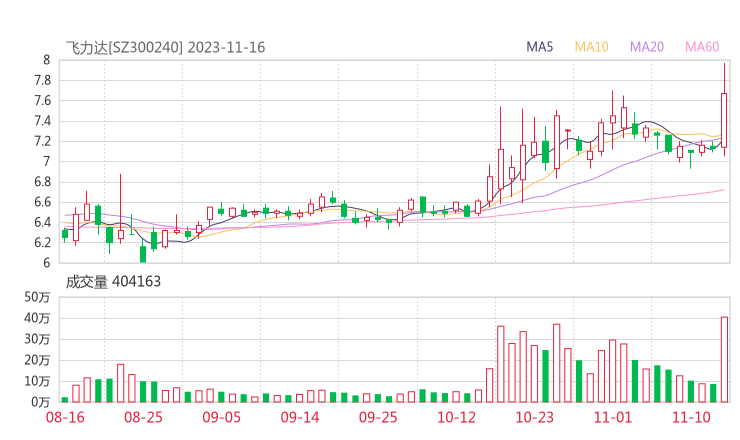The image size is (740, 440).
Task: Click the price axis label 7.2
Action: 42,141
